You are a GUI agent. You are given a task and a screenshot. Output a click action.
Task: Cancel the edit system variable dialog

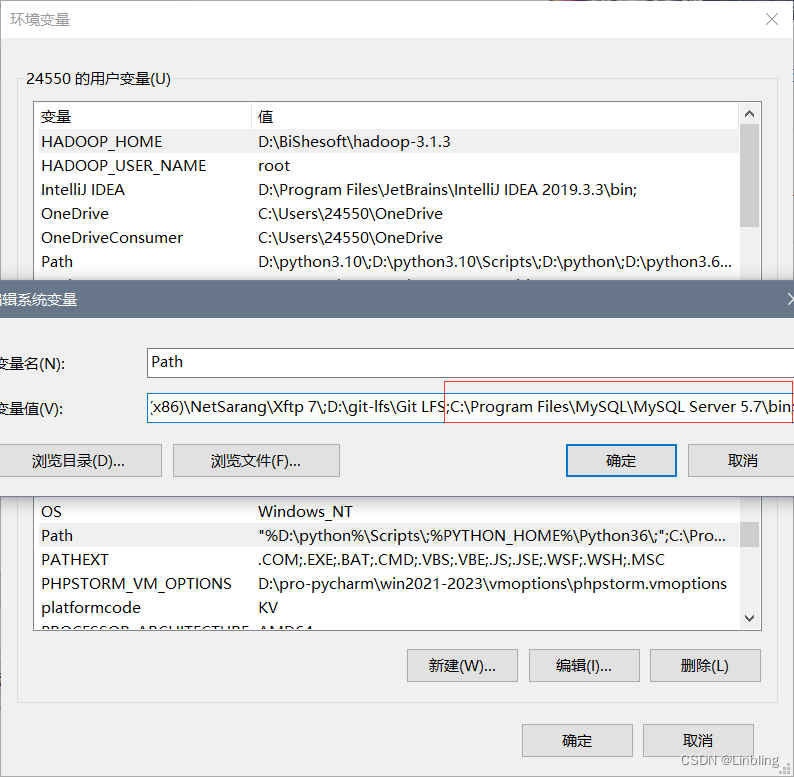[741, 460]
